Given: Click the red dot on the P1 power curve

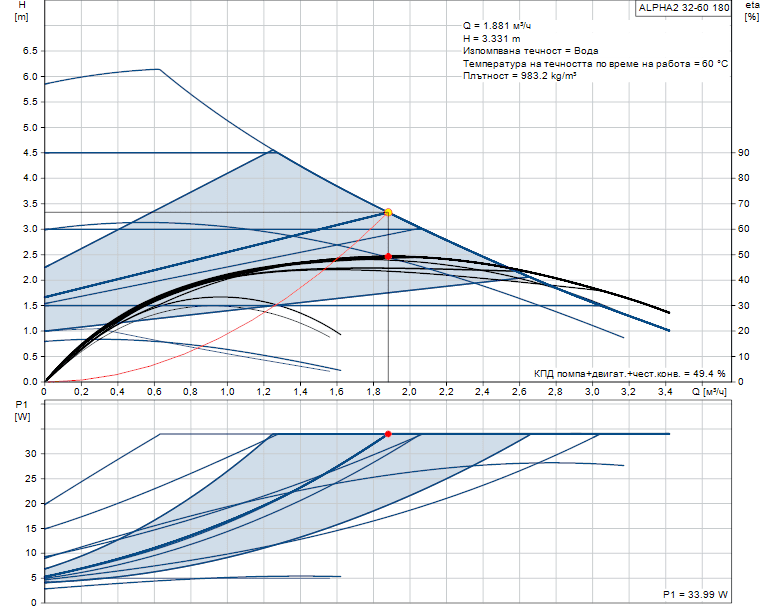Looking at the screenshot, I should click(x=388, y=434).
